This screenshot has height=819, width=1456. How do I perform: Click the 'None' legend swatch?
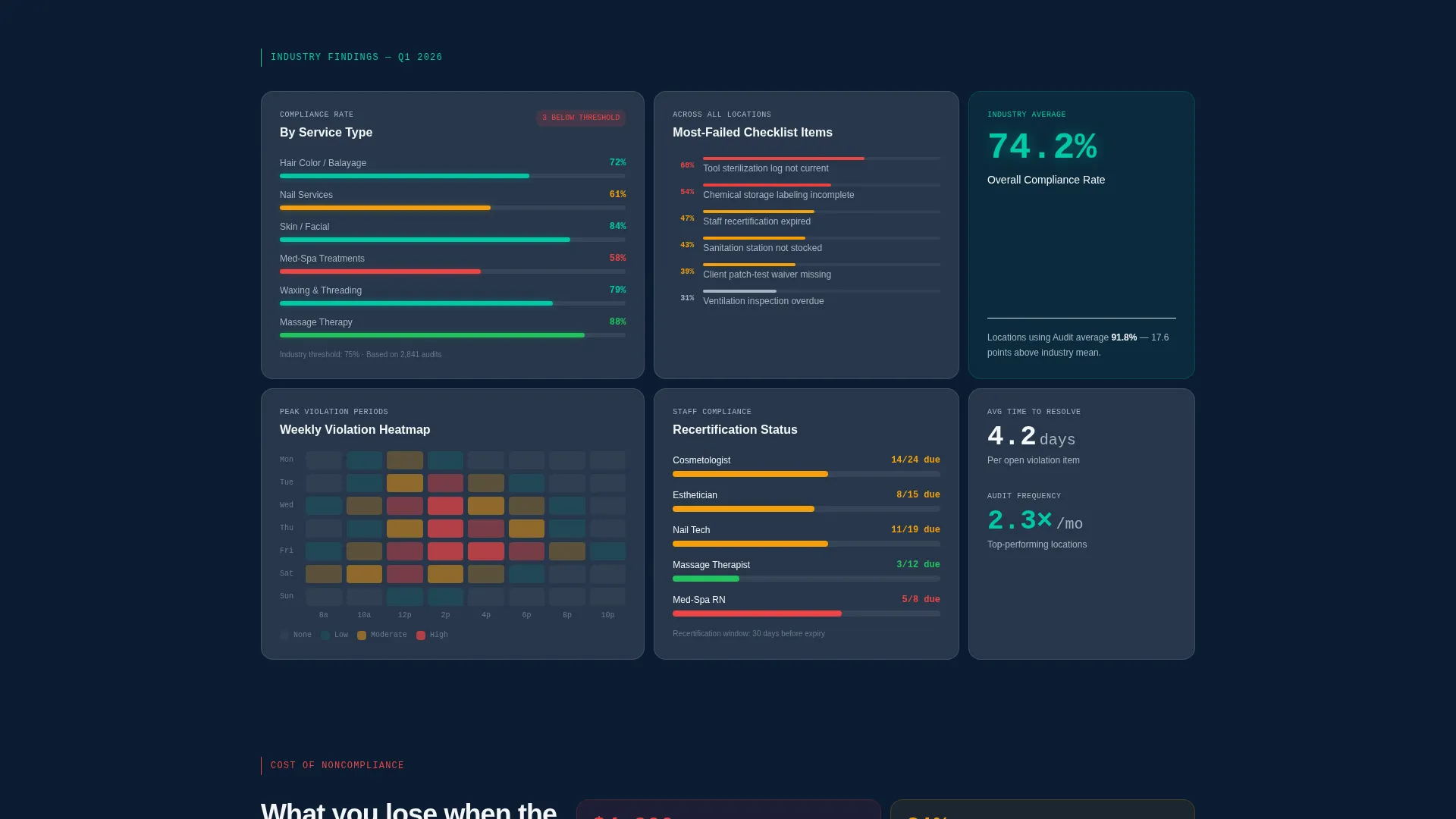(284, 635)
